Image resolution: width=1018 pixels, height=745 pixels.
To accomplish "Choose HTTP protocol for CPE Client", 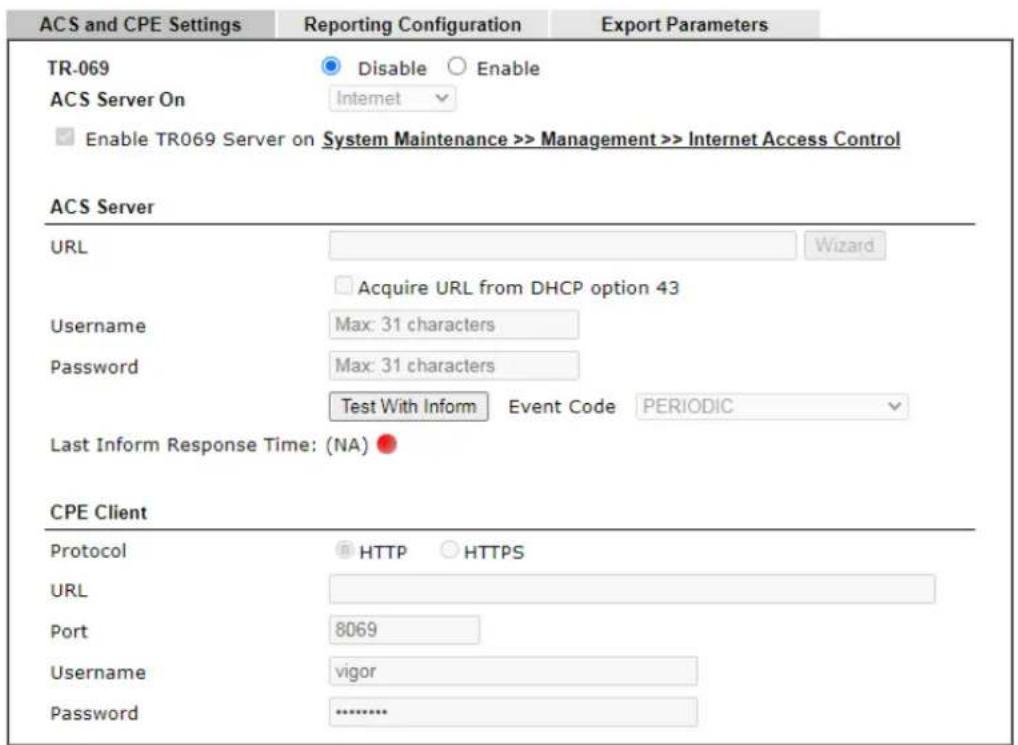I will (343, 550).
